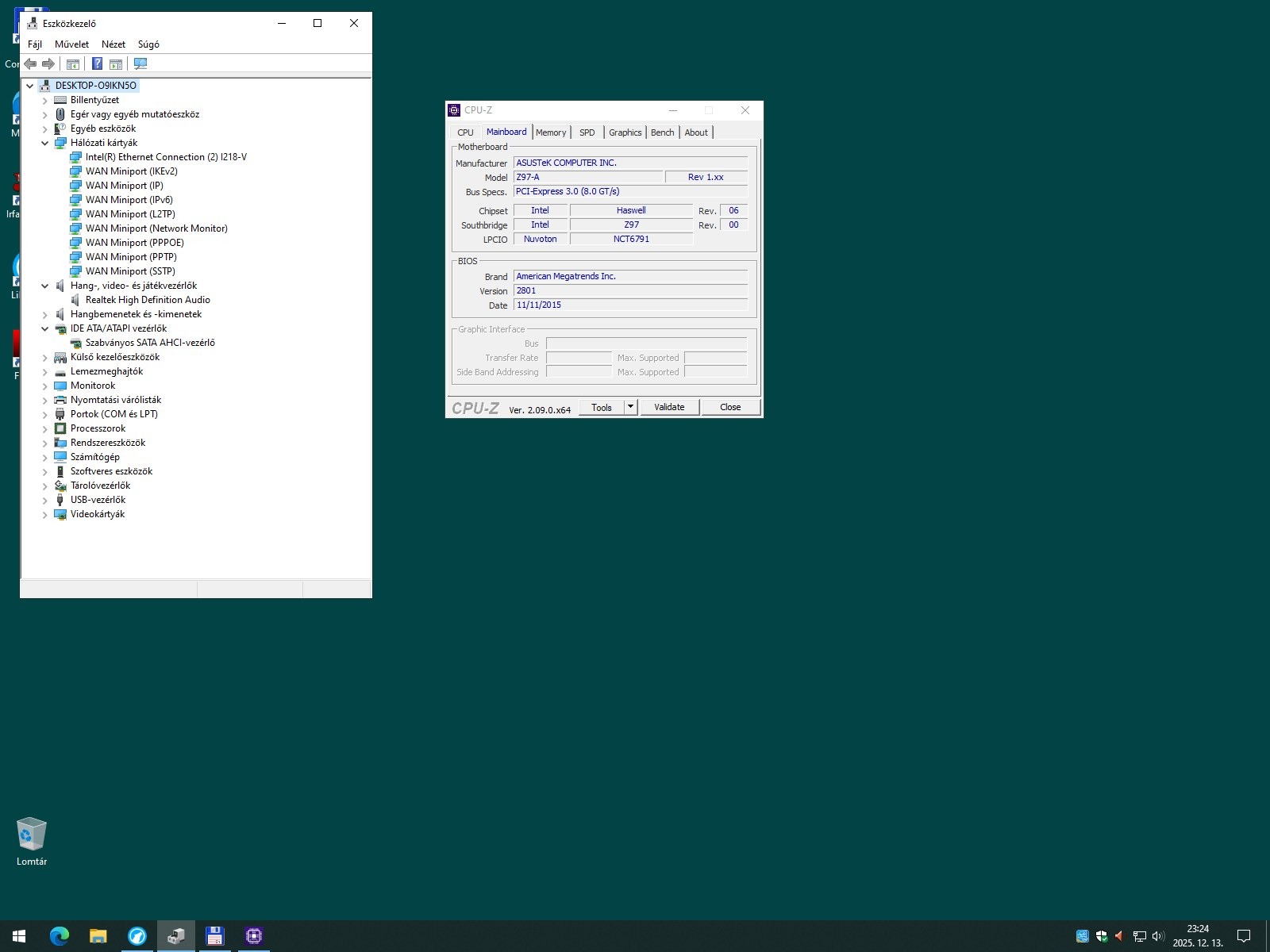Switch to the SPD tab in CPU-Z
The height and width of the screenshot is (952, 1270).
587,132
